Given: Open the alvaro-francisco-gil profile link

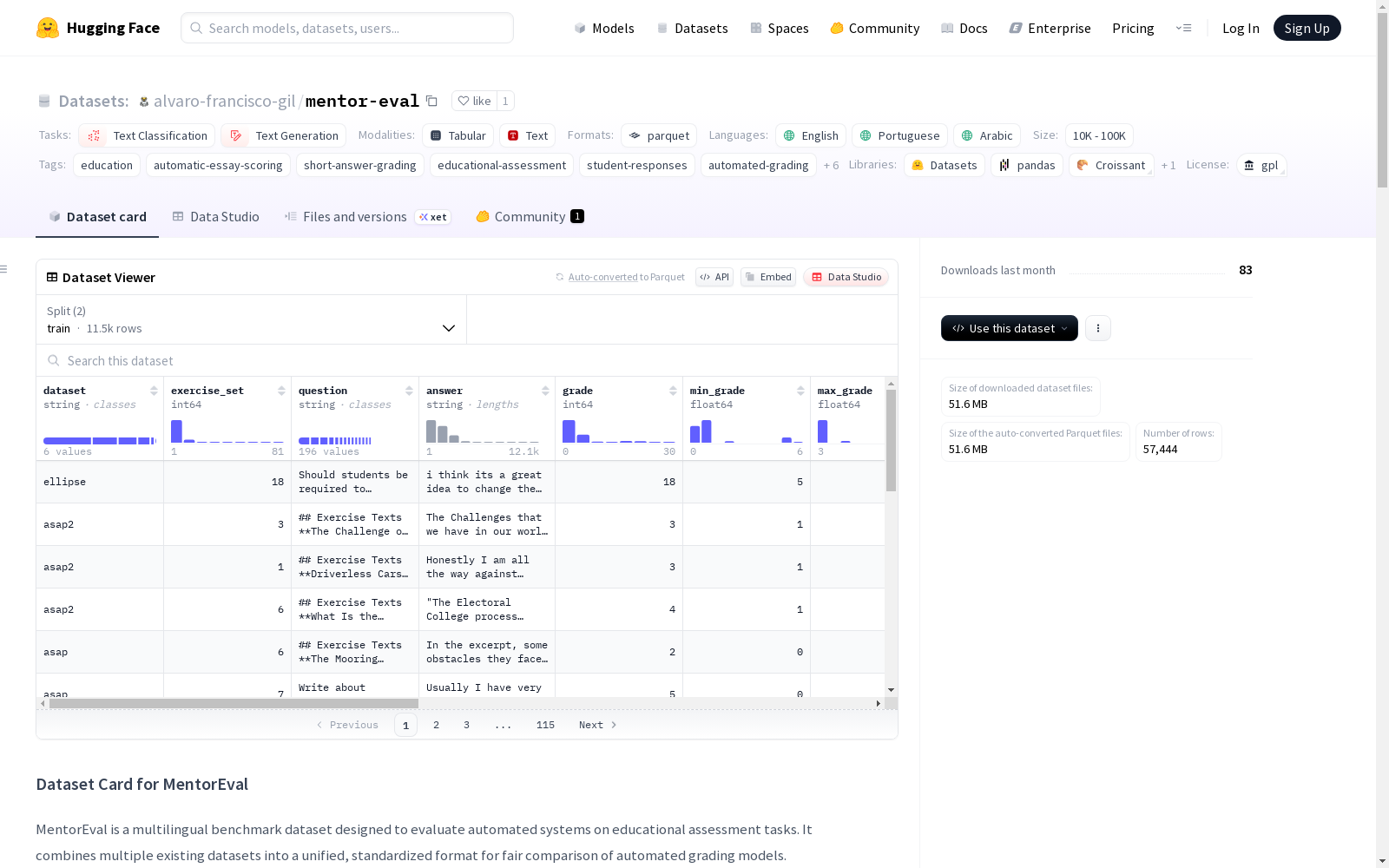Looking at the screenshot, I should pyautogui.click(x=225, y=101).
